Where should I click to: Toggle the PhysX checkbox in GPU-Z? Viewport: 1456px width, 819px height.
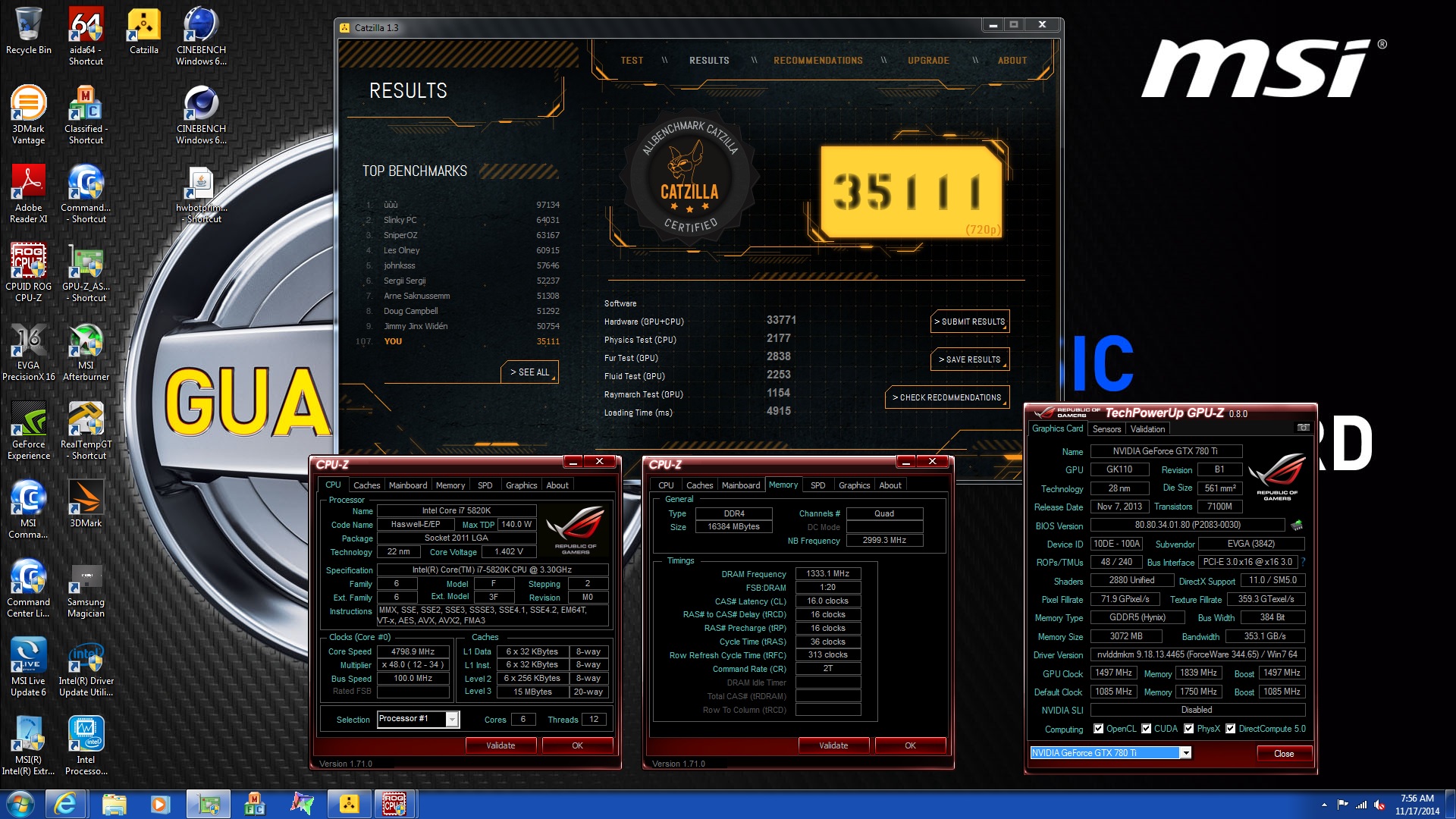click(1188, 729)
